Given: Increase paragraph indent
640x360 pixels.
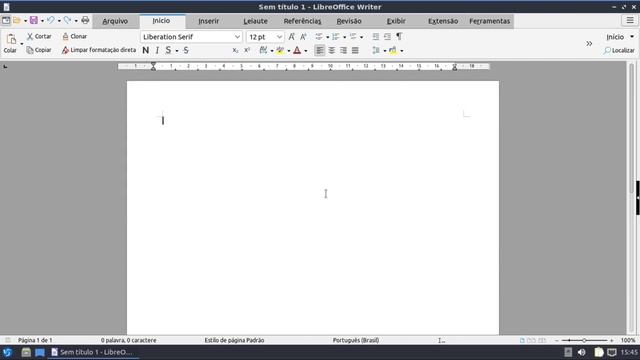Looking at the screenshot, I should click(x=376, y=37).
